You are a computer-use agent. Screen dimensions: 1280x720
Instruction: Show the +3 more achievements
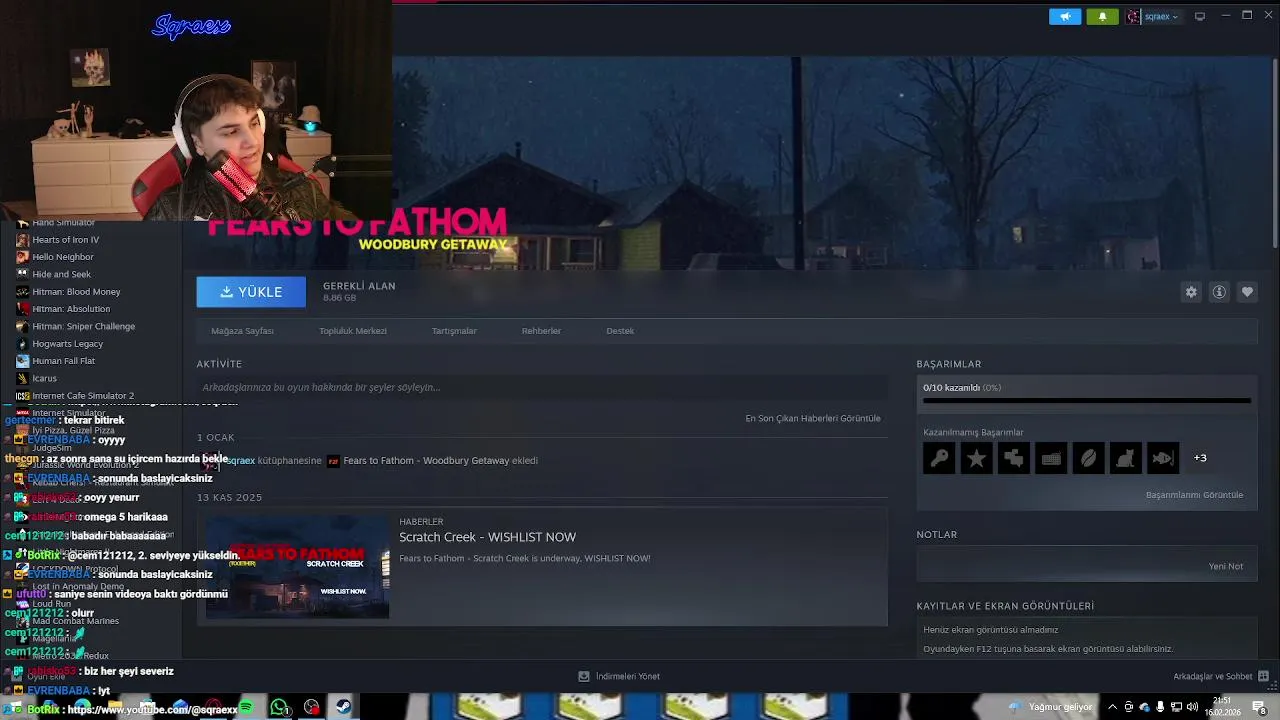pos(1200,458)
